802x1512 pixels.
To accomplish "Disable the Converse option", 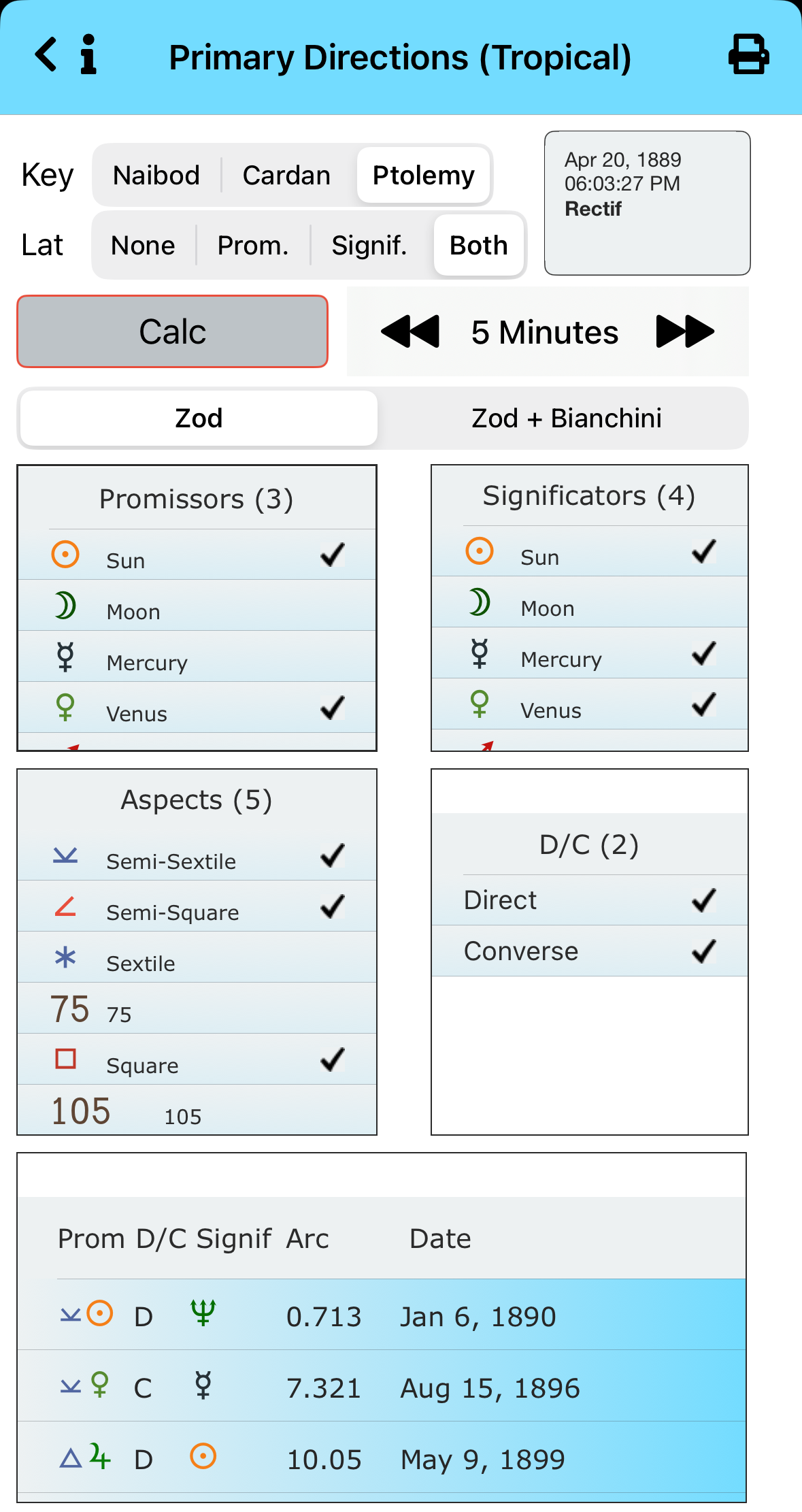I will click(x=703, y=951).
